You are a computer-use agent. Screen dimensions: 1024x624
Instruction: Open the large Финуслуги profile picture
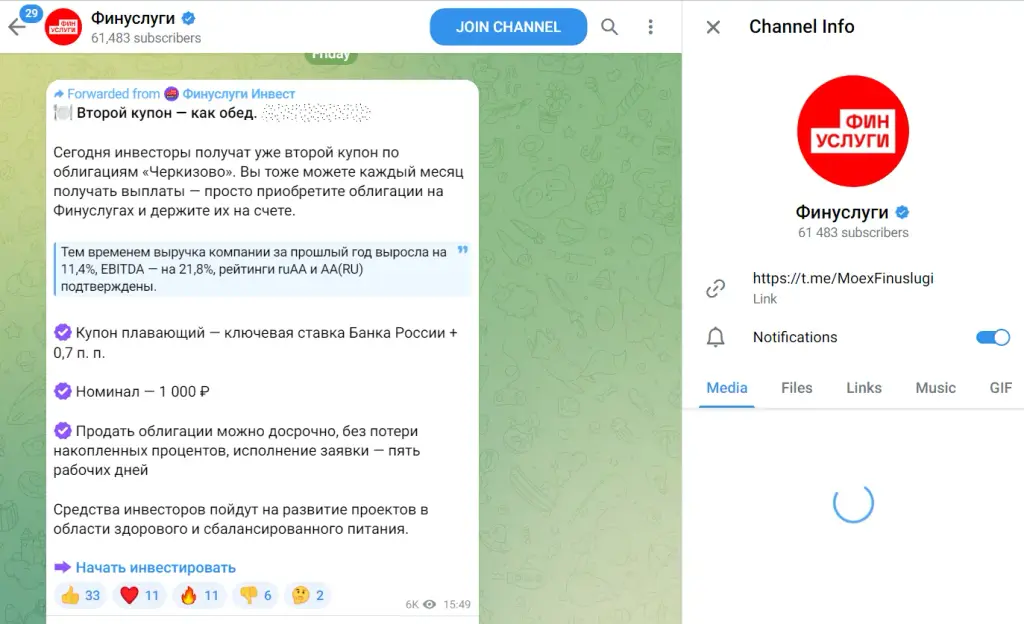[853, 131]
